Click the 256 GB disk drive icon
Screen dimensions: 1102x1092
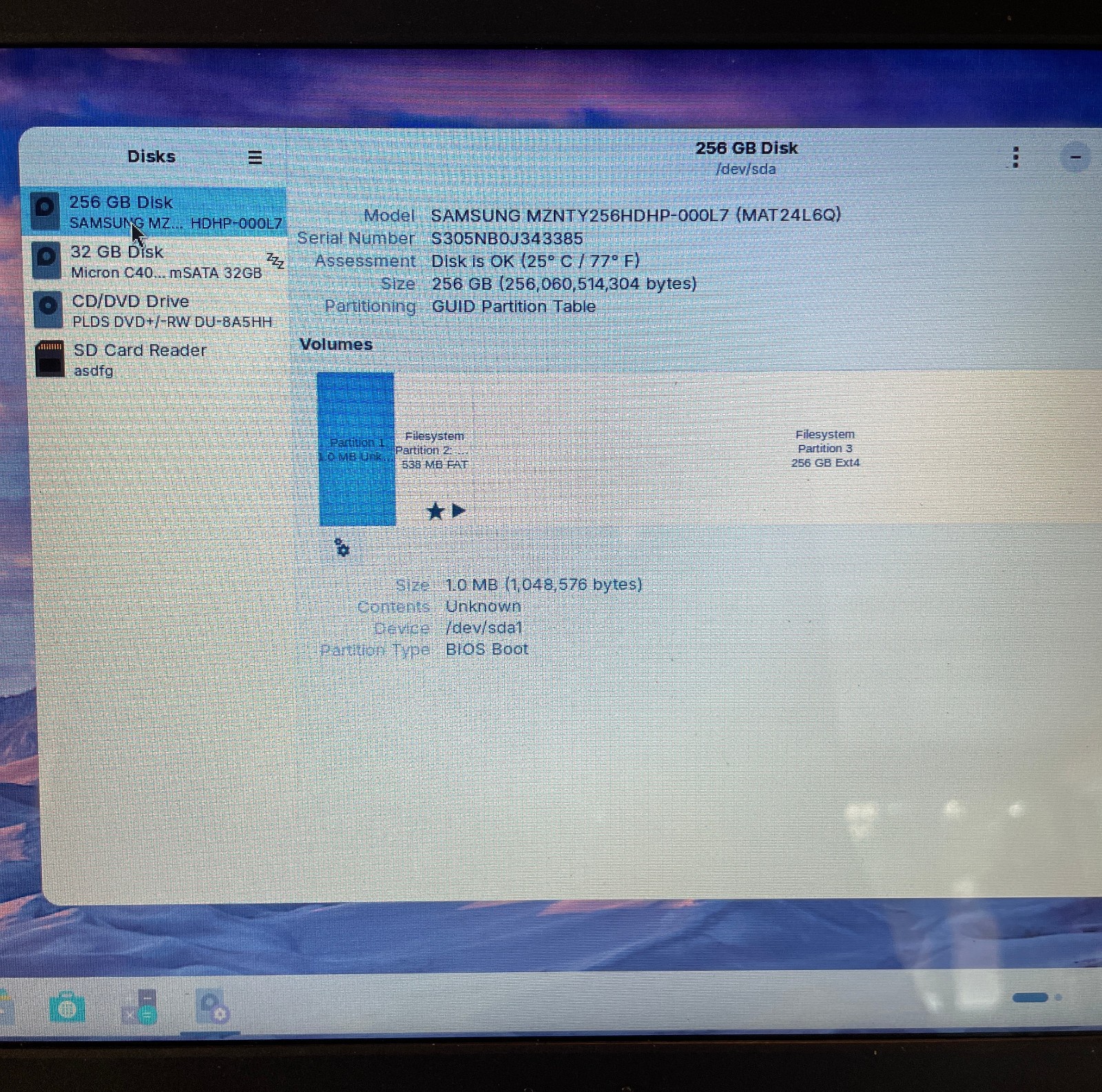(45, 211)
